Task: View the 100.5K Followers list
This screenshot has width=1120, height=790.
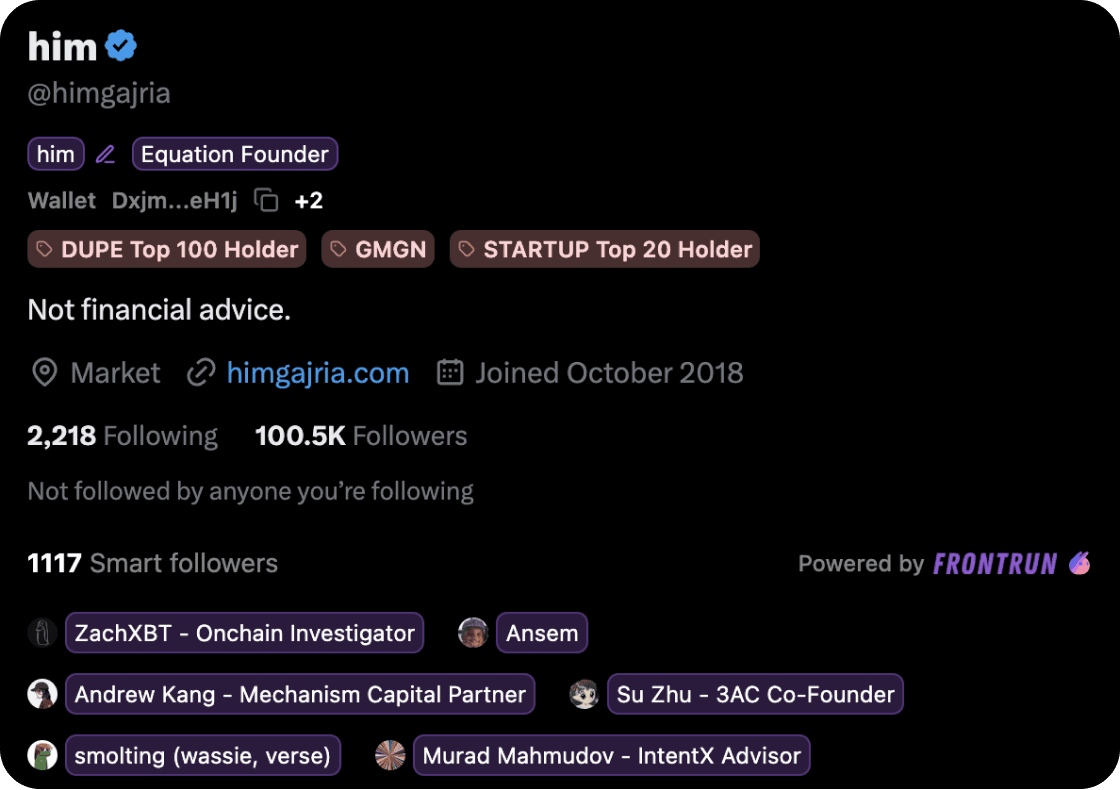Action: tap(360, 436)
